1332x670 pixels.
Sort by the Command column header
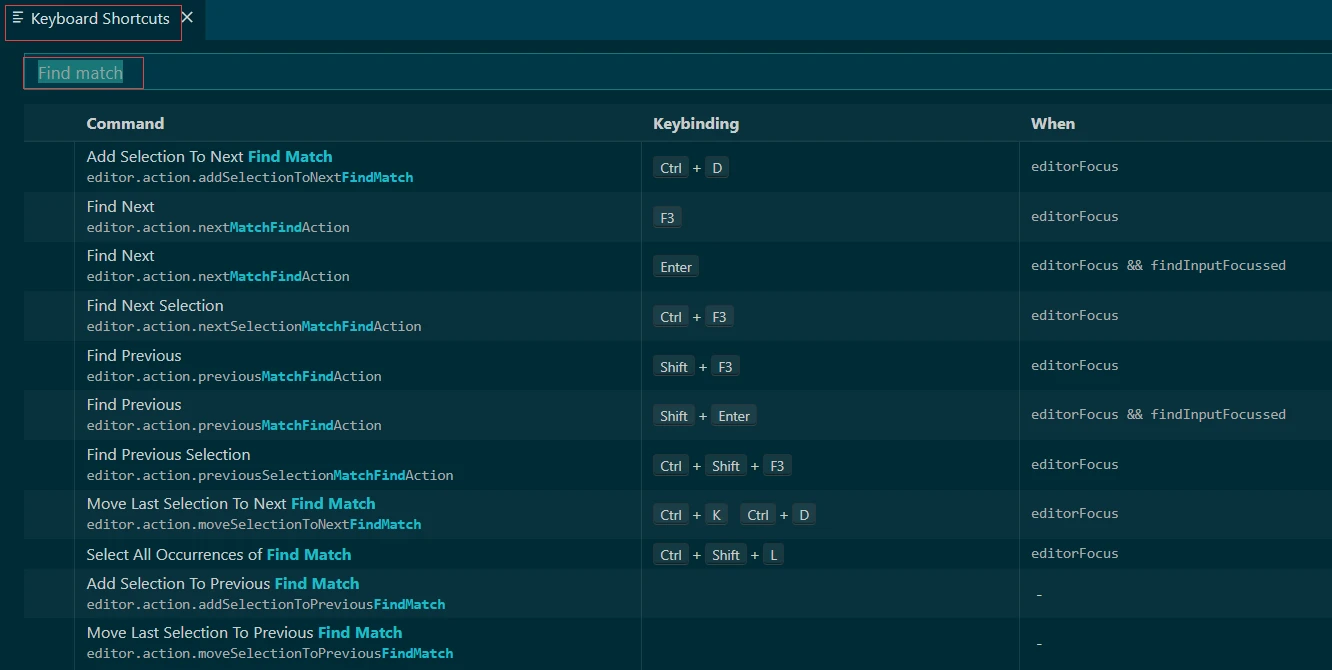pos(125,124)
